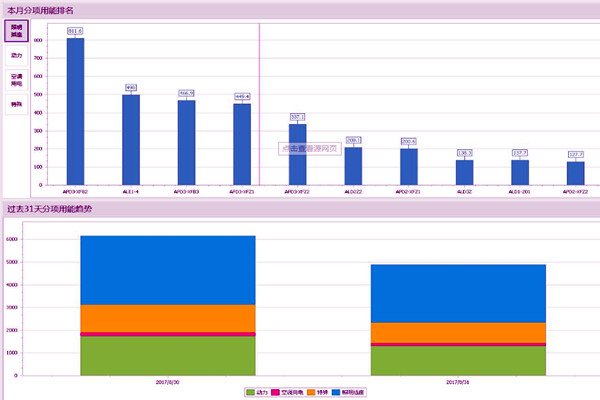Click the bar with value 449.4
The image size is (600, 400).
(242, 144)
